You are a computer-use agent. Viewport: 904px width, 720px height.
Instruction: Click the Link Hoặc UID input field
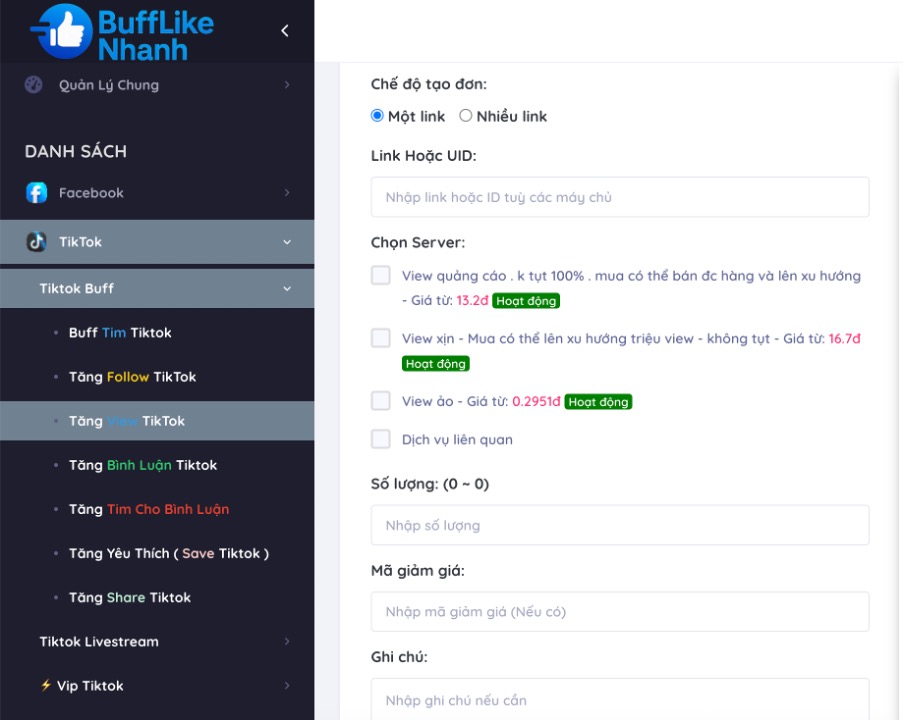click(x=619, y=198)
